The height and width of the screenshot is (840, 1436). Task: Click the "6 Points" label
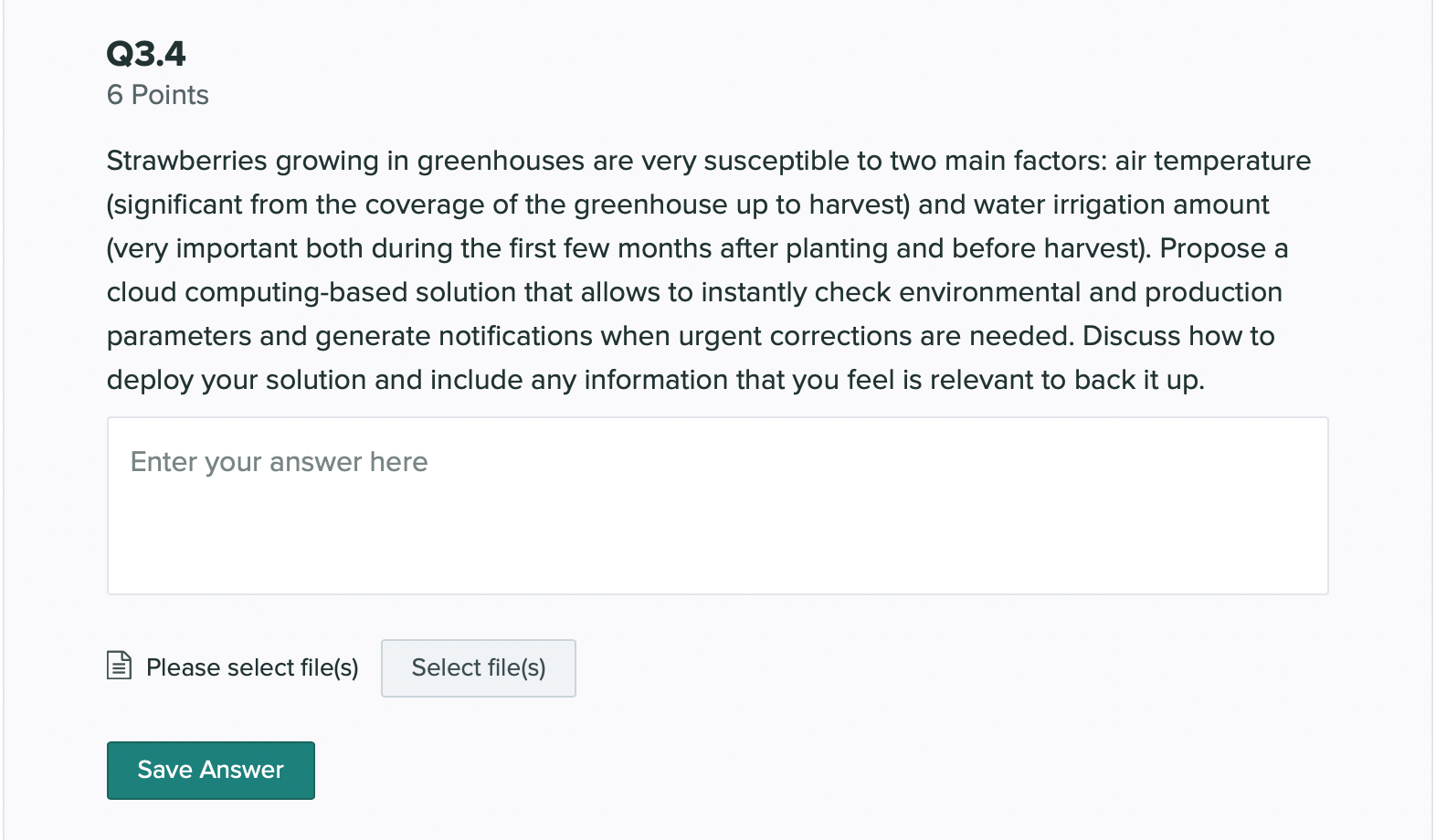click(x=157, y=95)
